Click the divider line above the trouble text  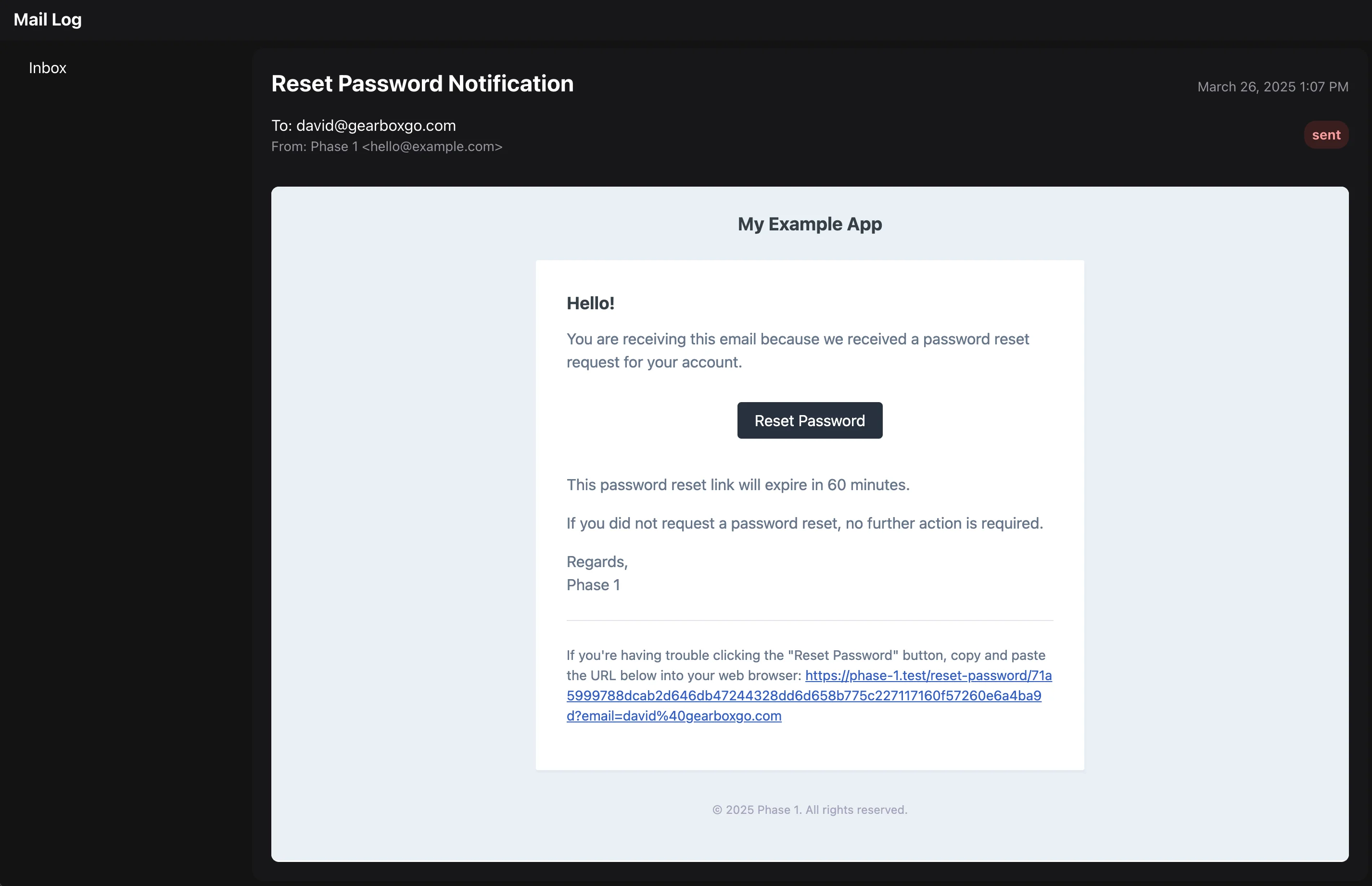pyautogui.click(x=810, y=621)
